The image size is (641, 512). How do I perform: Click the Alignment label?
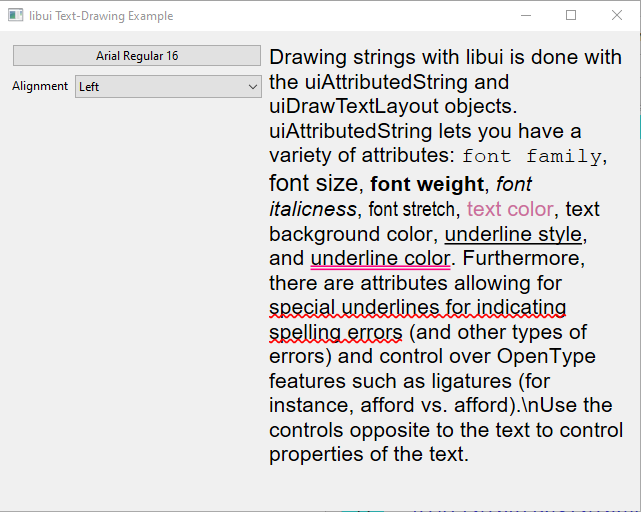coord(40,87)
